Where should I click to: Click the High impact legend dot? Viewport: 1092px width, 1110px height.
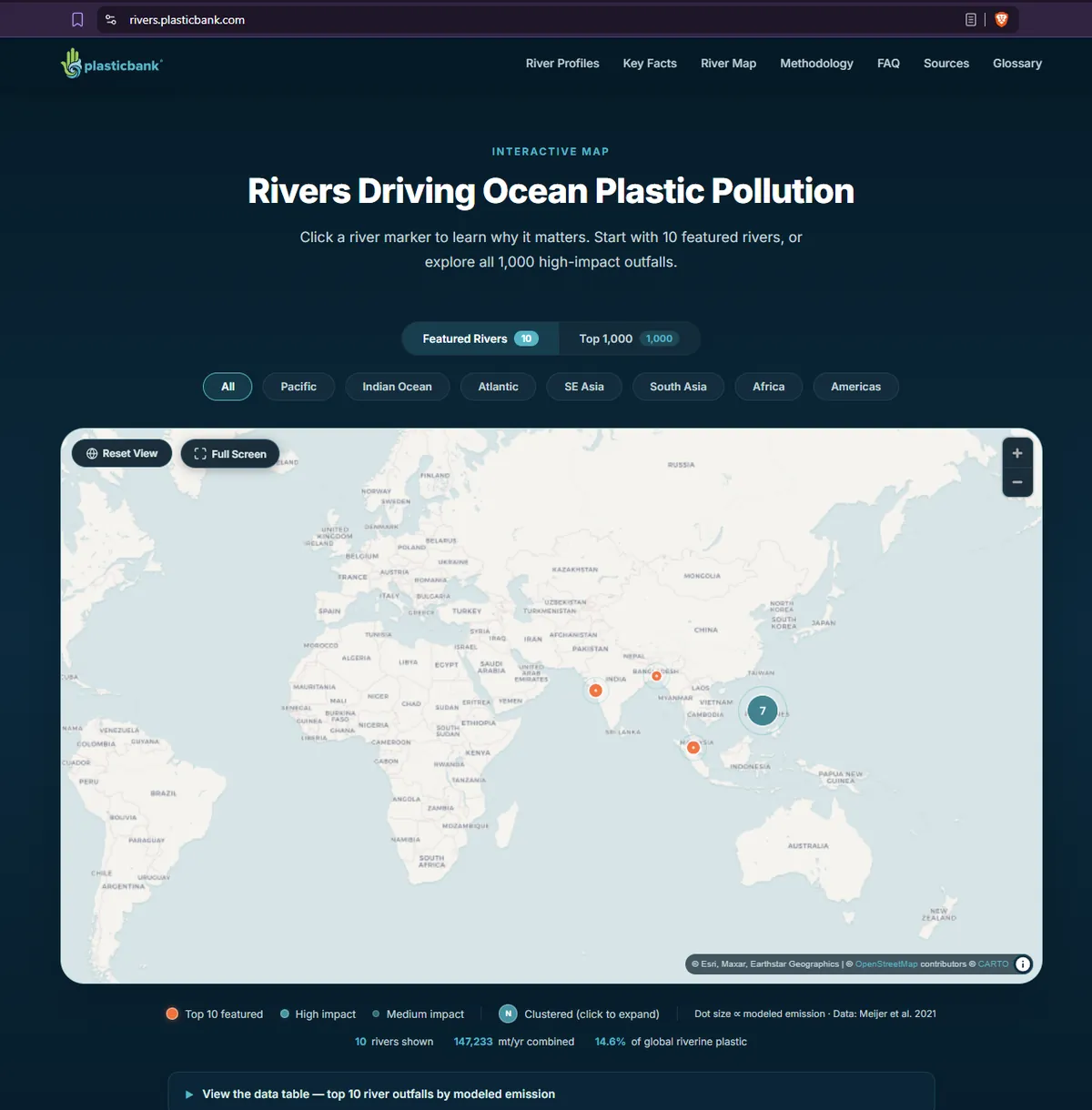coord(285,1014)
